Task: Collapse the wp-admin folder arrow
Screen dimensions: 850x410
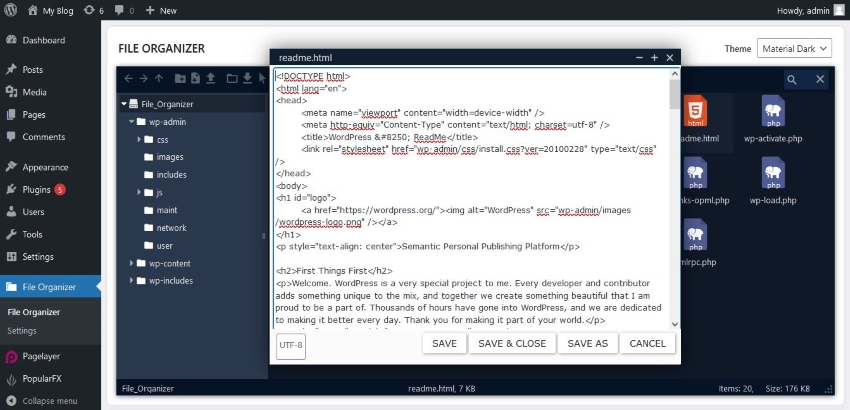Action: pyautogui.click(x=132, y=121)
